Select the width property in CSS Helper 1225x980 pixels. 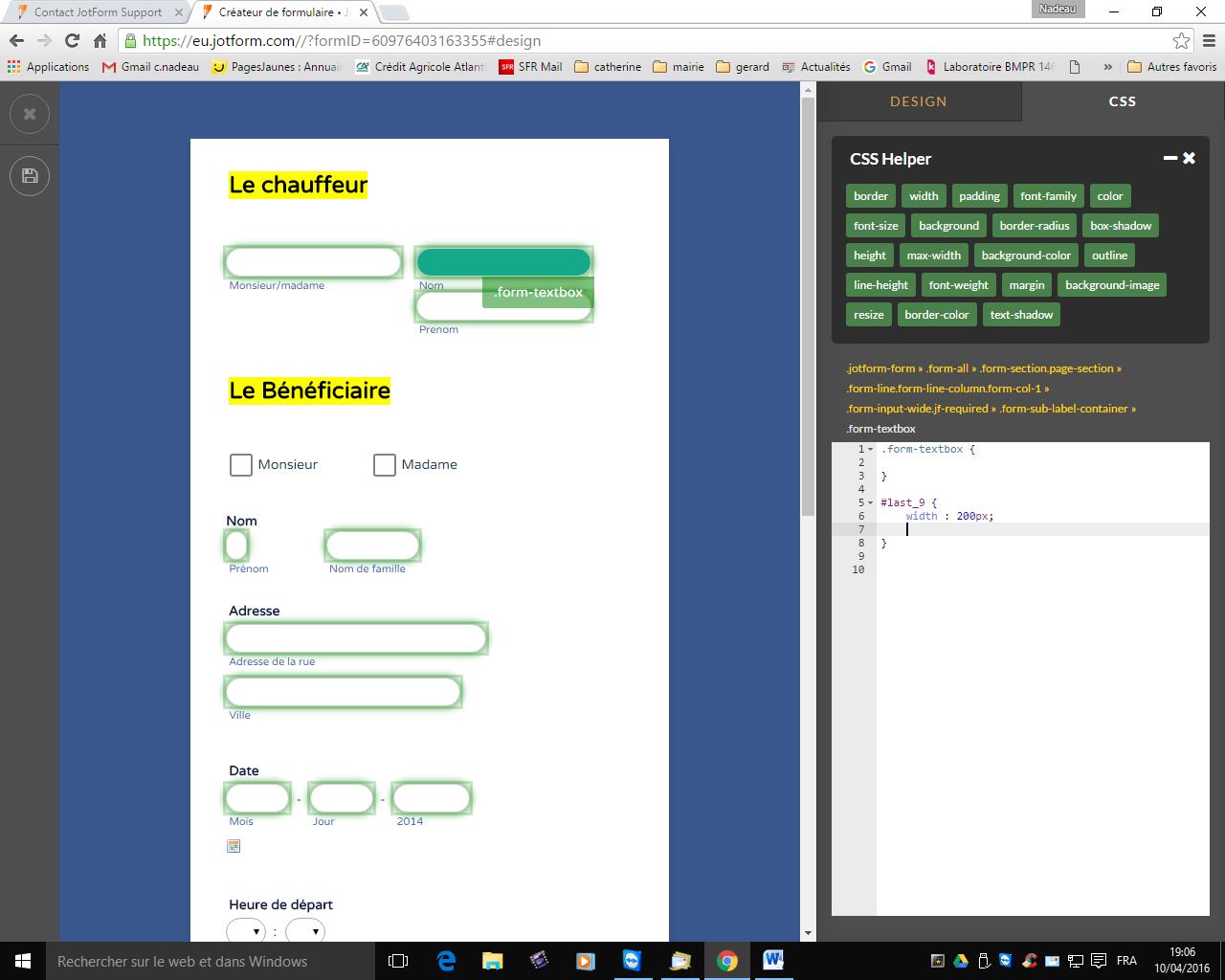point(923,195)
